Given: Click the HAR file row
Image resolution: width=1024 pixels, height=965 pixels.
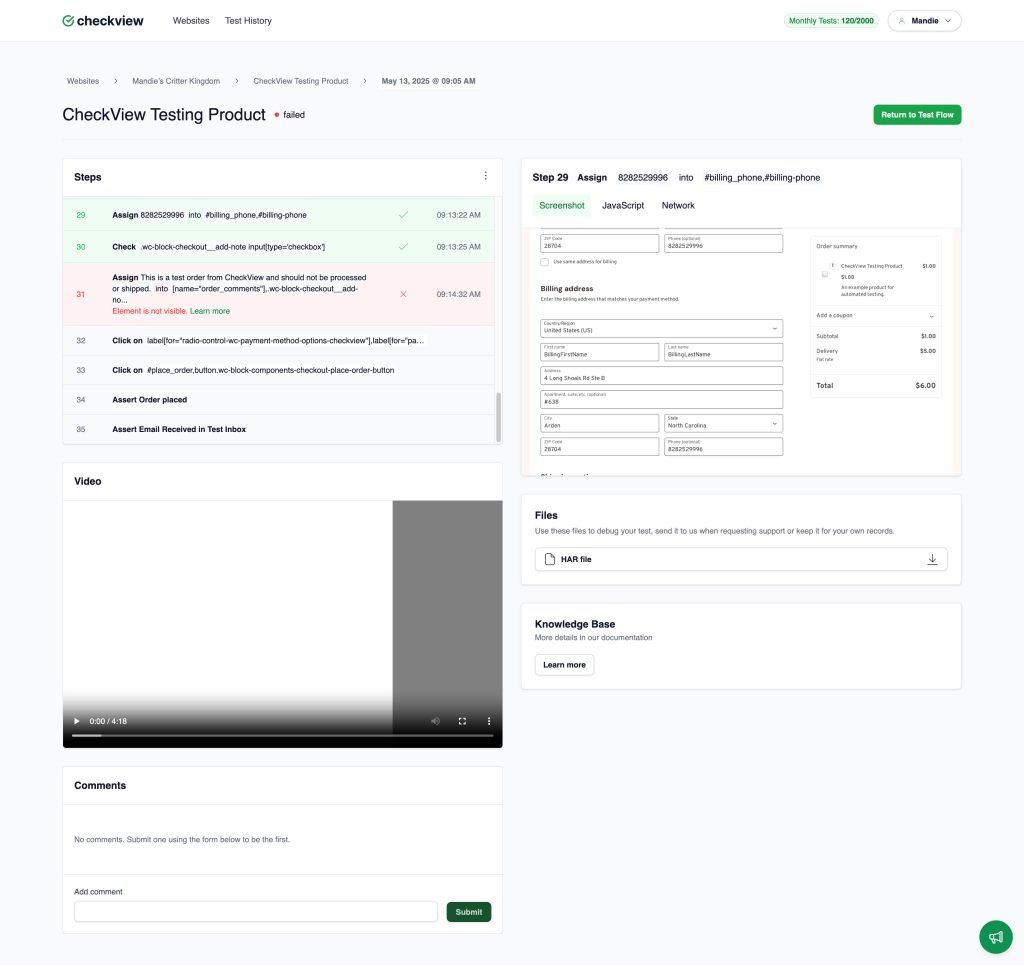Looking at the screenshot, I should tap(741, 559).
